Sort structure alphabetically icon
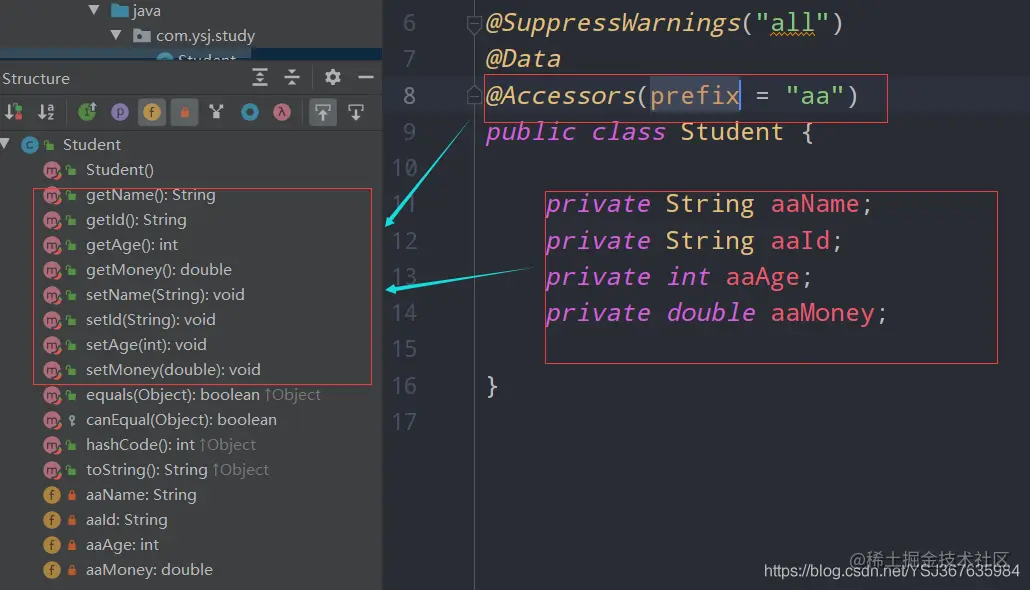Image resolution: width=1030 pixels, height=590 pixels. (46, 112)
